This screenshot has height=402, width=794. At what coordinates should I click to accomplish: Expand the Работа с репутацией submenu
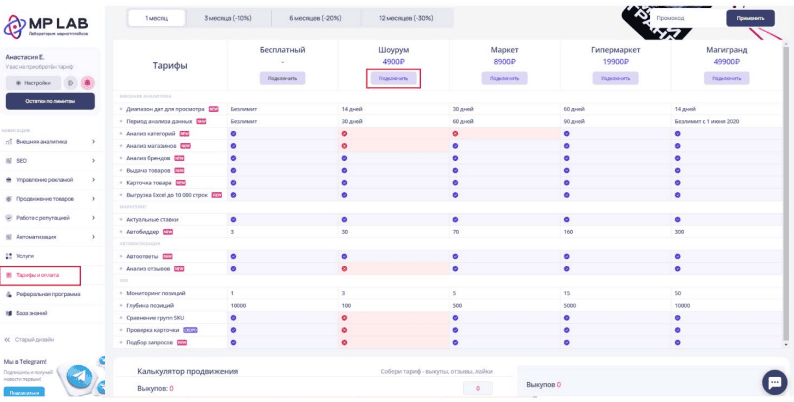[93, 218]
